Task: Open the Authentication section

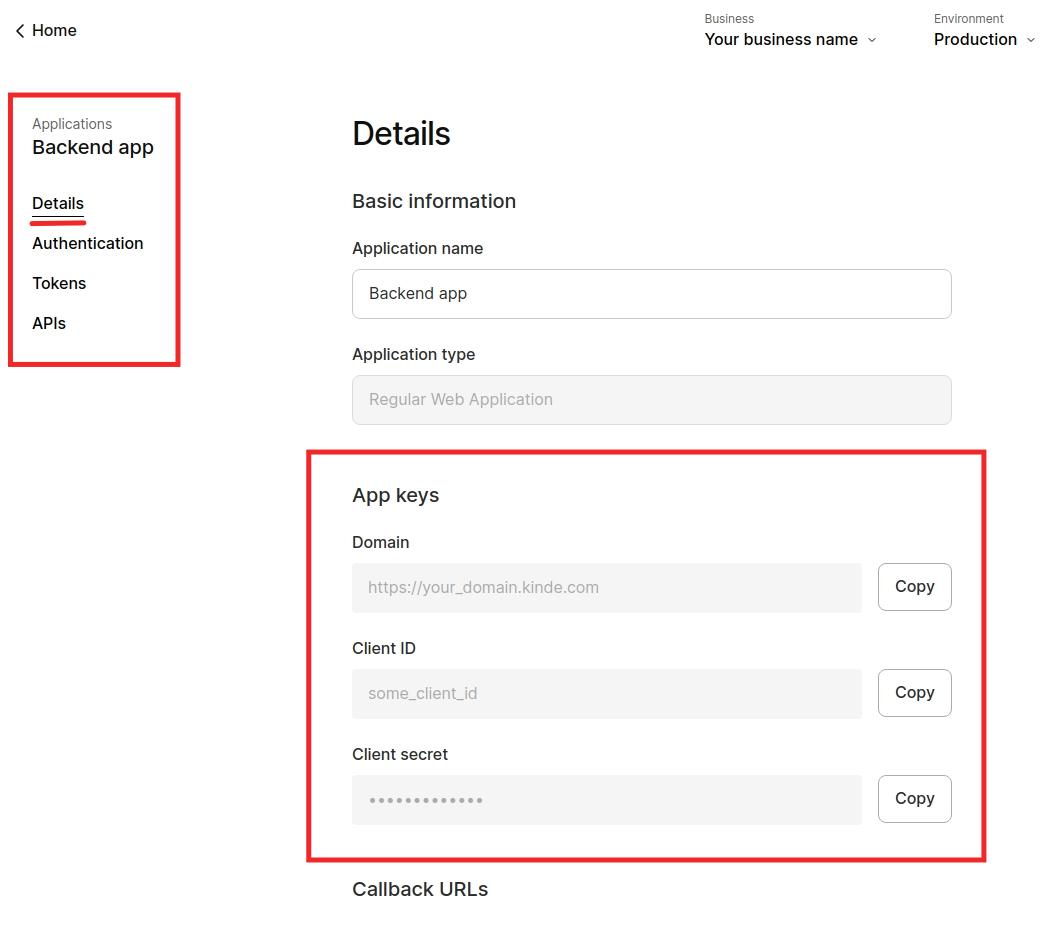Action: tap(87, 243)
